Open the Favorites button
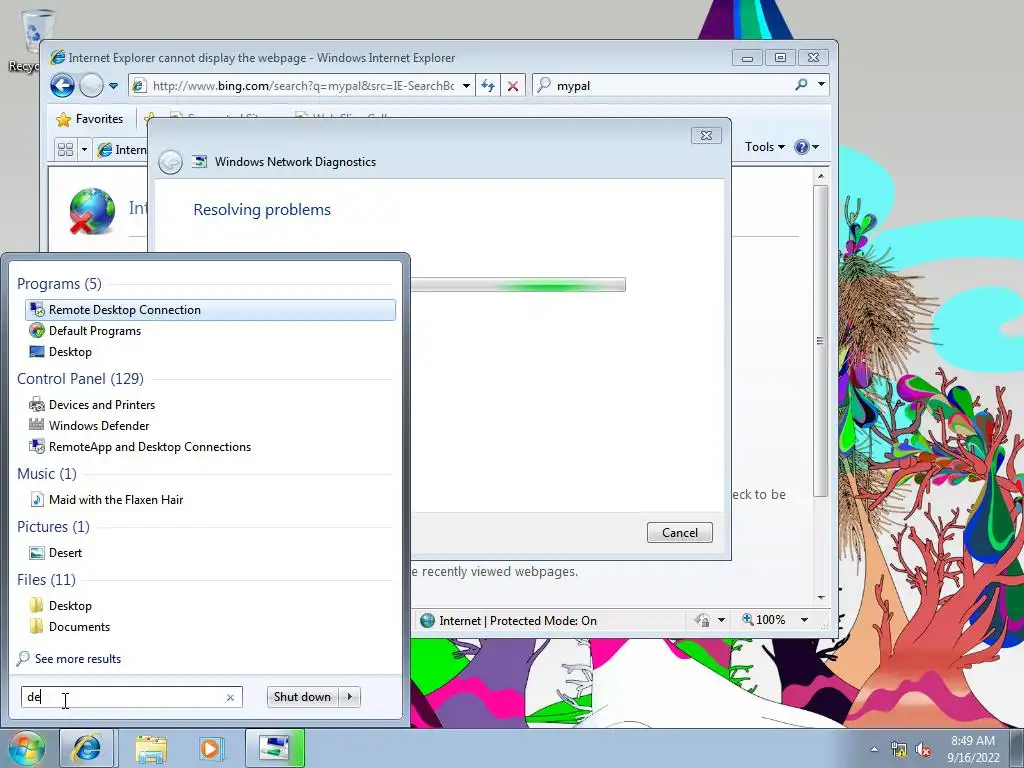 point(90,119)
